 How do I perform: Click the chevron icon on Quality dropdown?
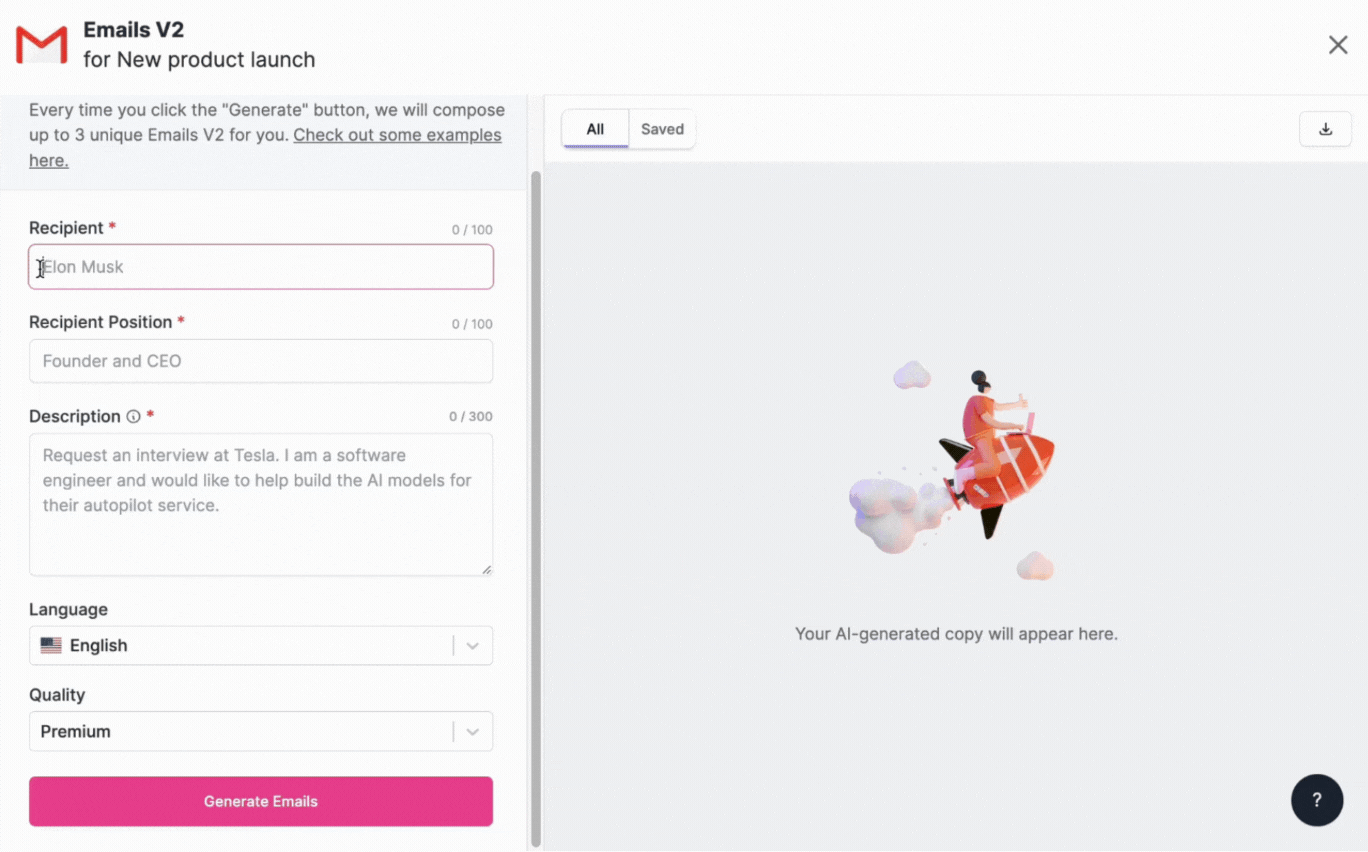[472, 731]
